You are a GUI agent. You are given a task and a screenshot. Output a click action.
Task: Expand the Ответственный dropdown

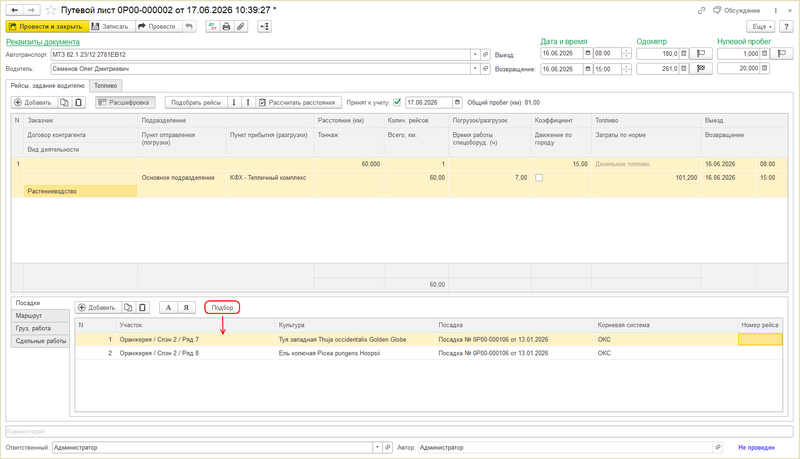pos(377,447)
